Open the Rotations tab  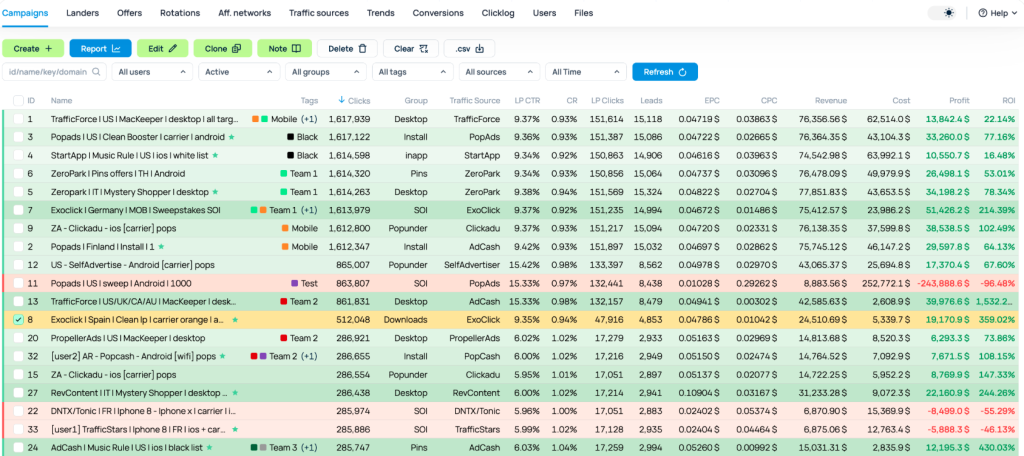click(x=180, y=13)
